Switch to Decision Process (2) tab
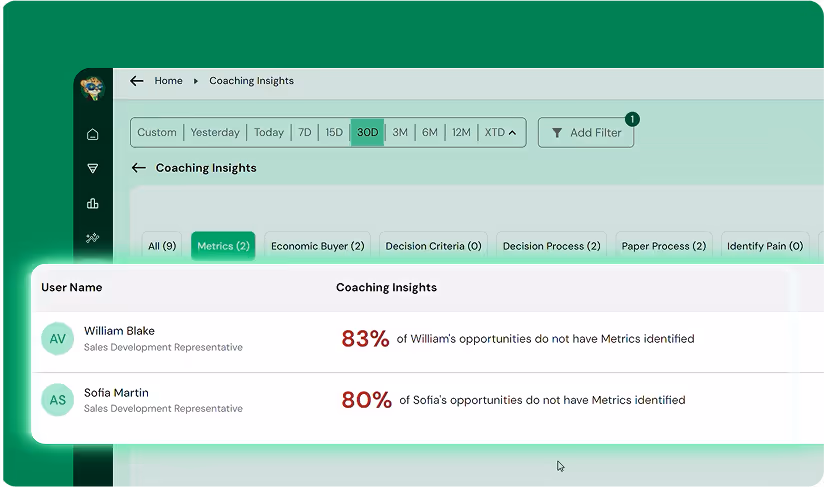The height and width of the screenshot is (487, 824). pos(551,246)
